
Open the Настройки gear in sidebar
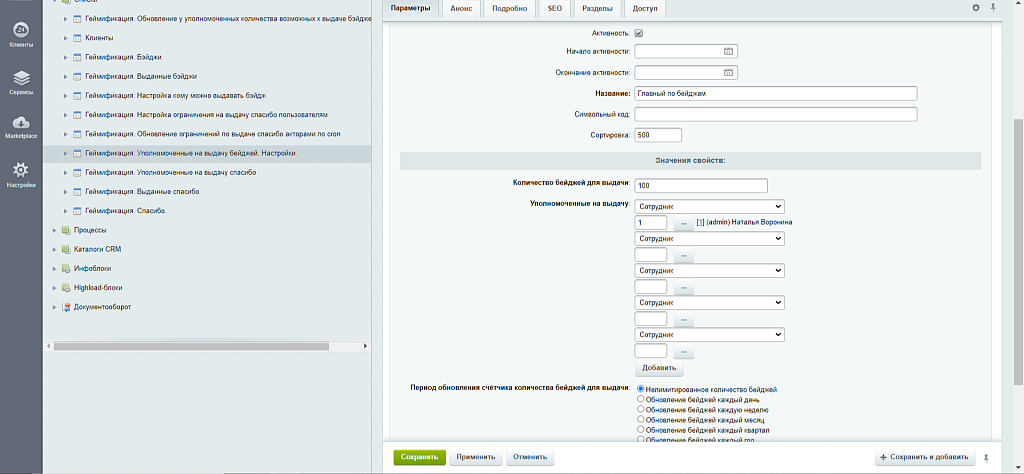[21, 174]
